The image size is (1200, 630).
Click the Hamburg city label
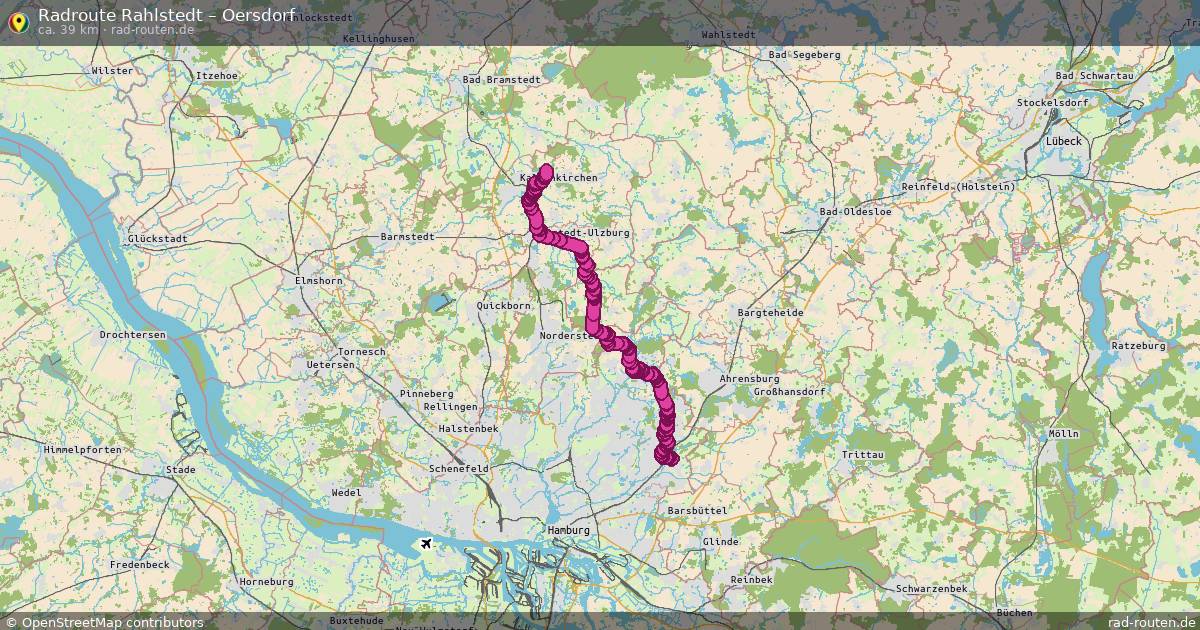point(569,530)
